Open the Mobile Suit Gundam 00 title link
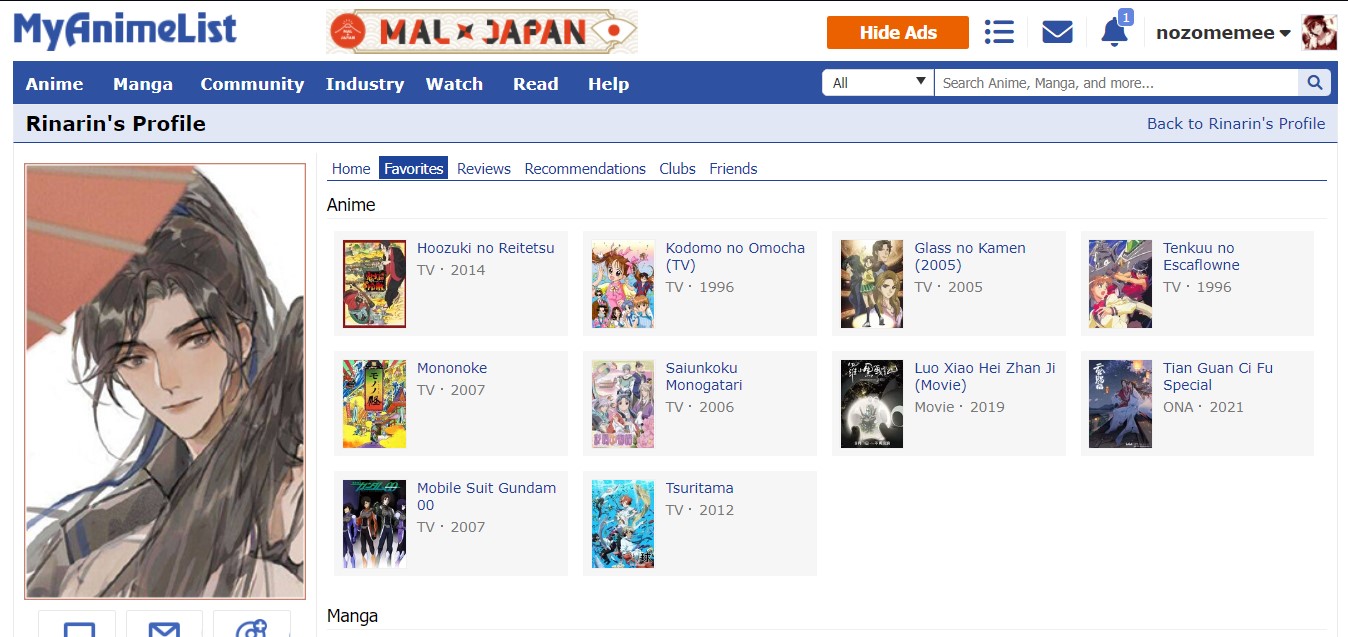1348x637 pixels. click(x=486, y=496)
